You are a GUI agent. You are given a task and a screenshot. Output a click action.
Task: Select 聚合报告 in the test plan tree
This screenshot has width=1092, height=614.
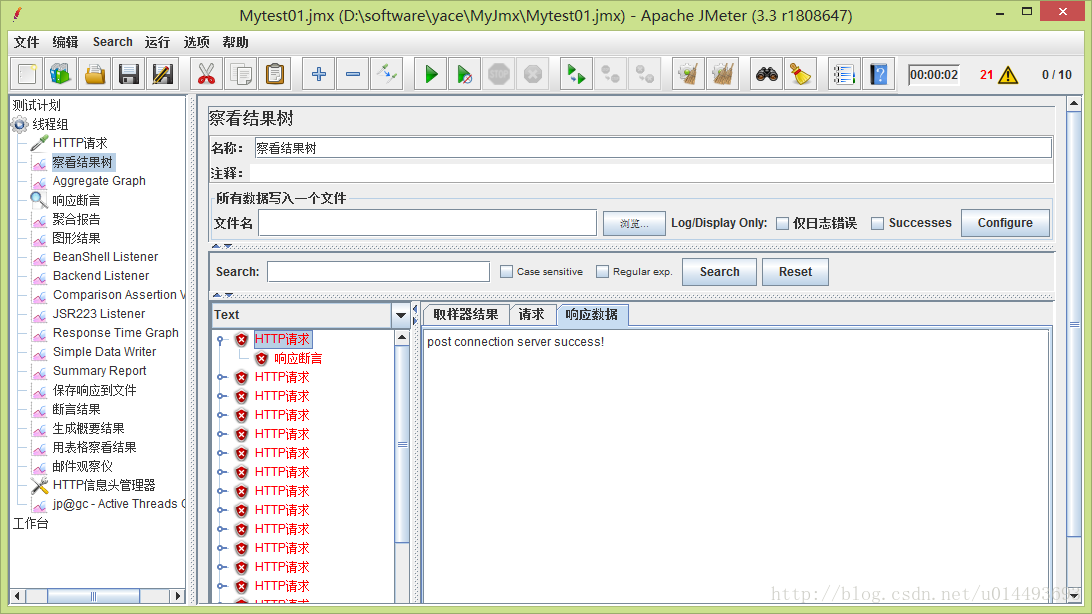(76, 219)
